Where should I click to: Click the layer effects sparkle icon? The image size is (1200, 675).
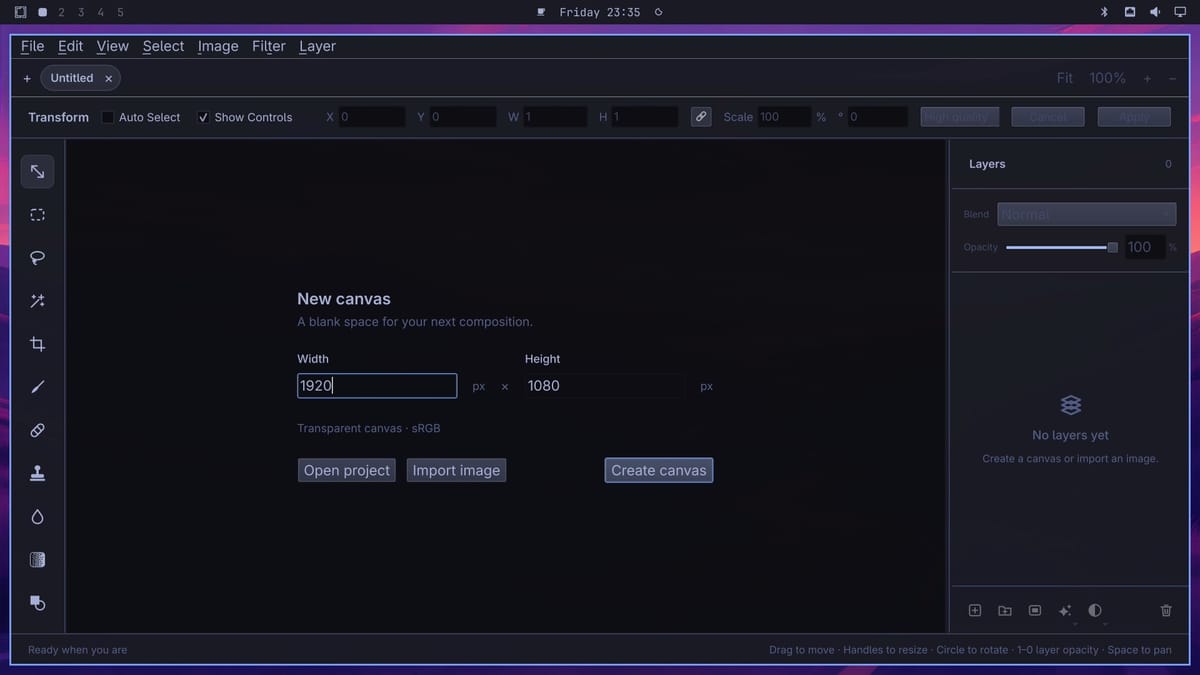point(1065,610)
